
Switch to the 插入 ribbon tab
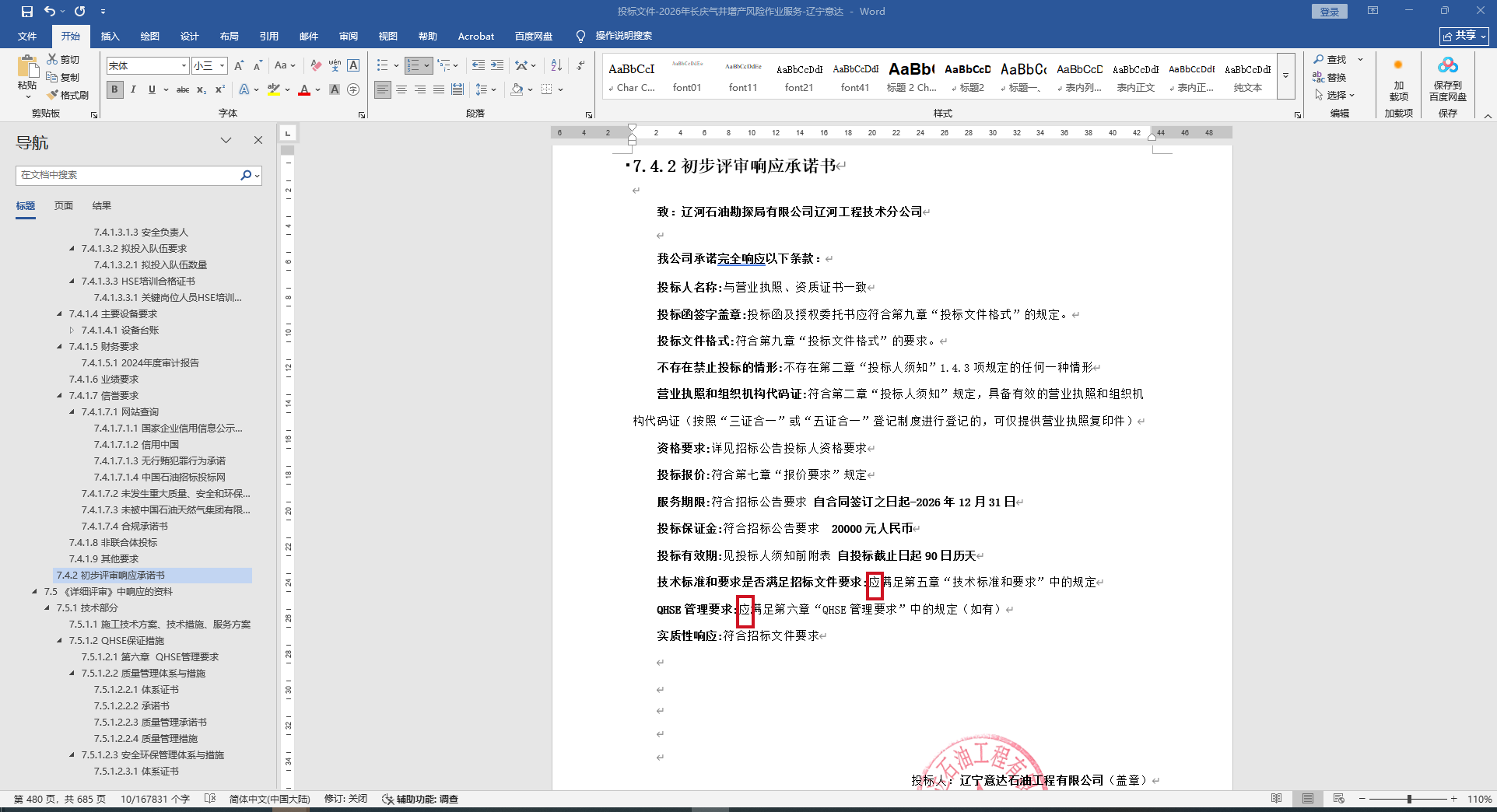(x=110, y=36)
